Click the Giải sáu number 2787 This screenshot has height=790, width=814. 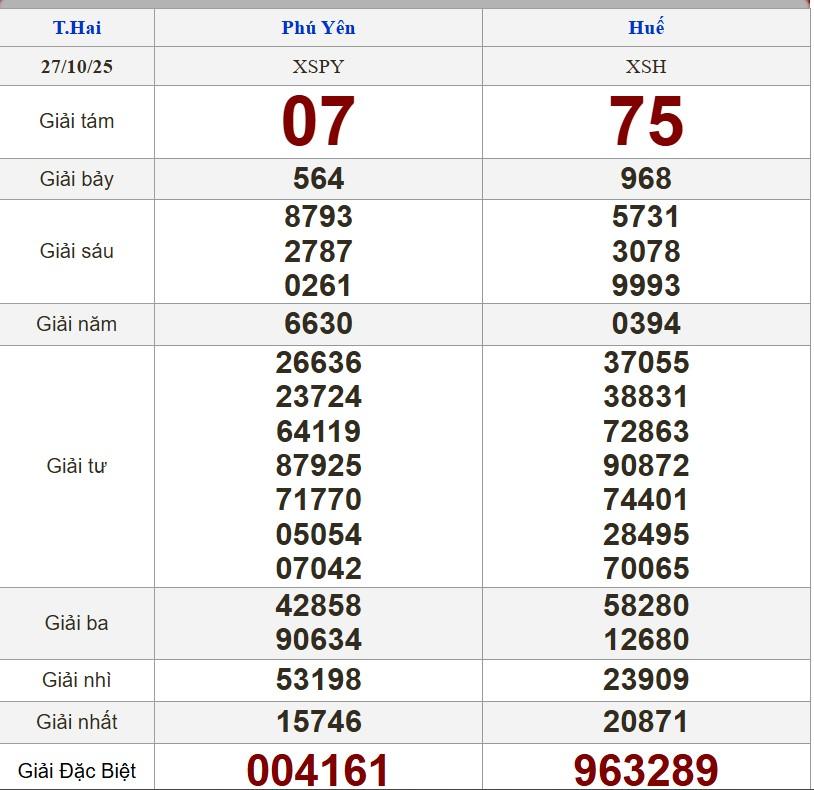[x=318, y=251]
